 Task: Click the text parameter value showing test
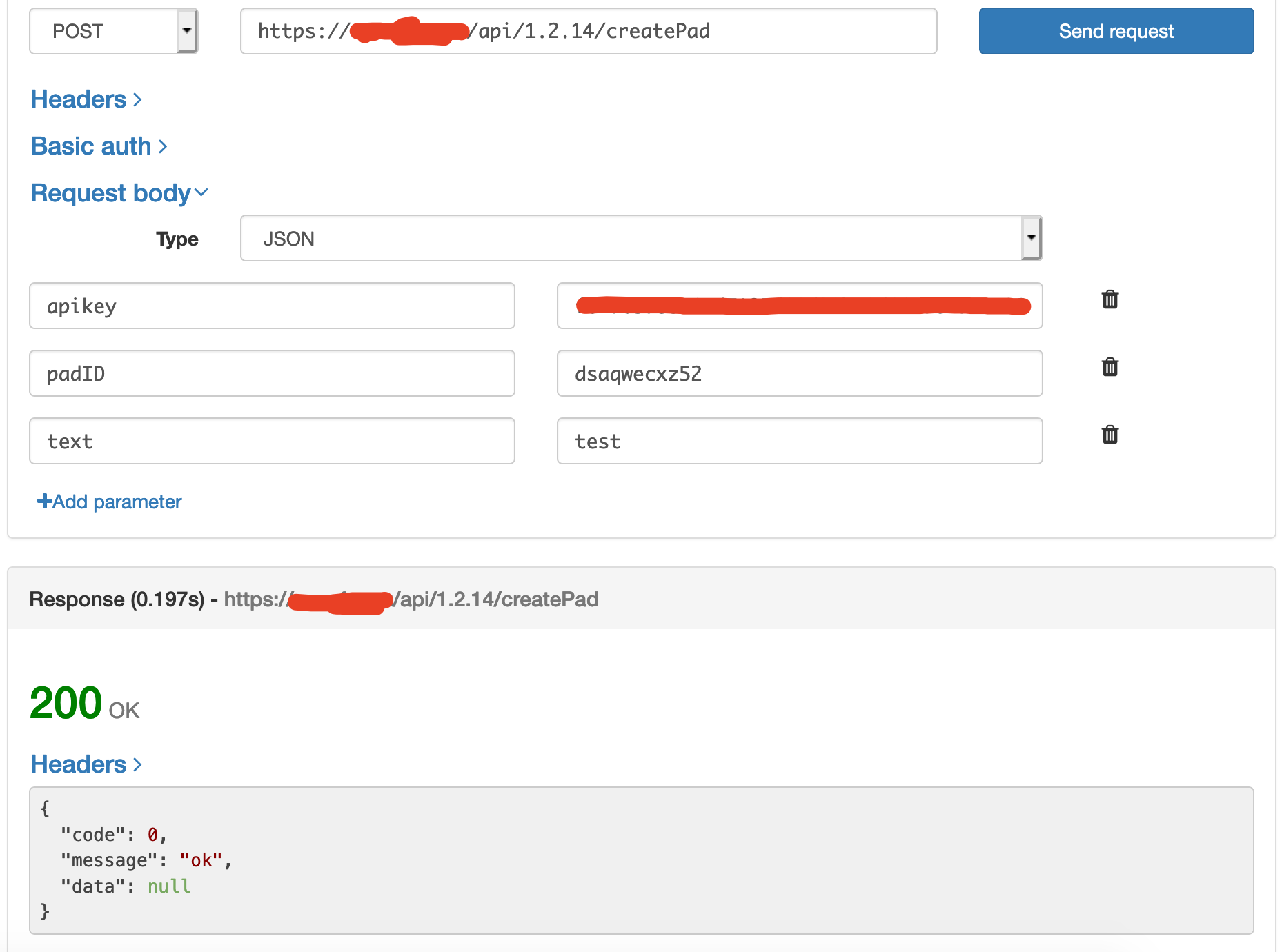[x=799, y=442]
